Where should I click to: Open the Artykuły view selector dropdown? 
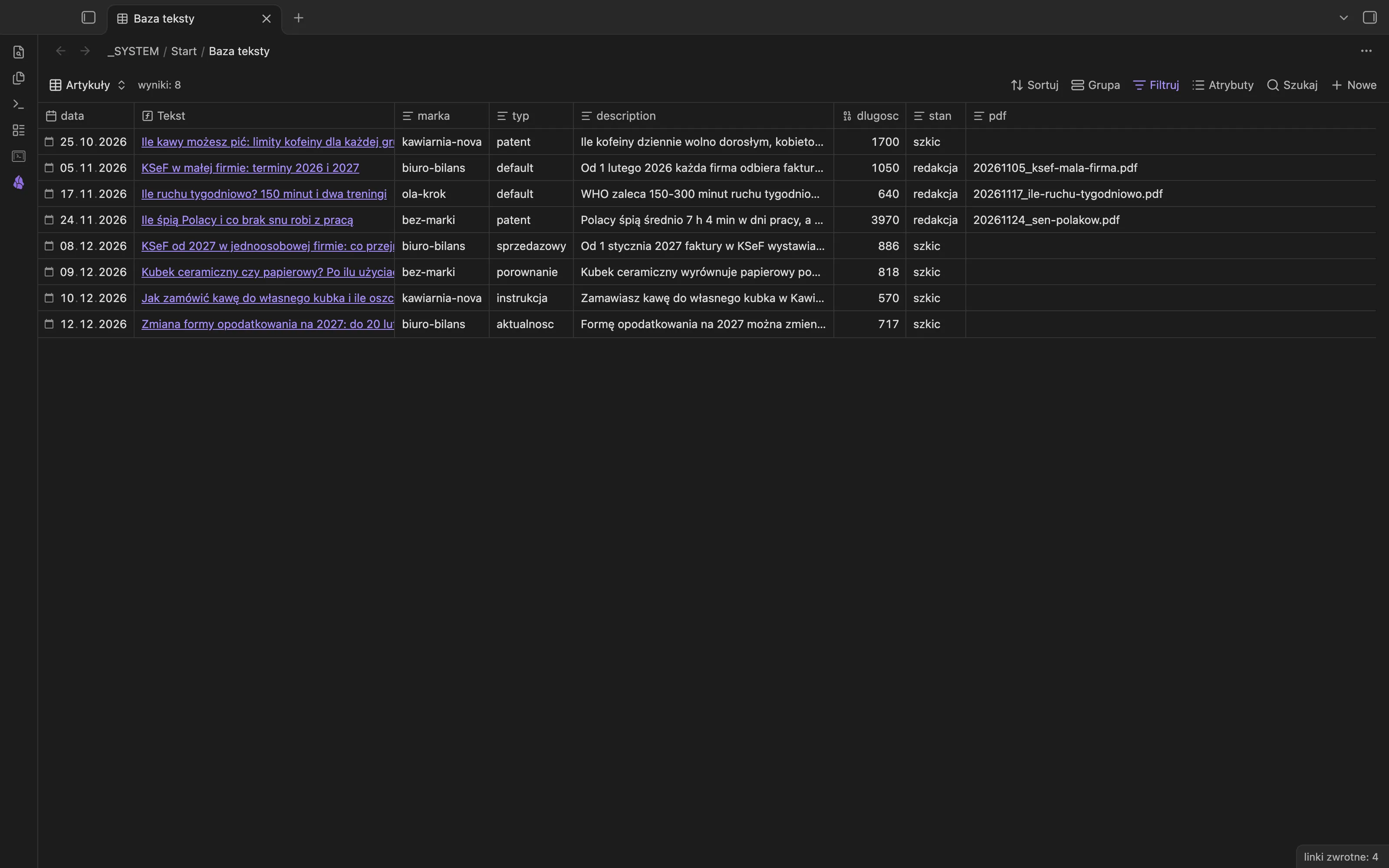87,85
